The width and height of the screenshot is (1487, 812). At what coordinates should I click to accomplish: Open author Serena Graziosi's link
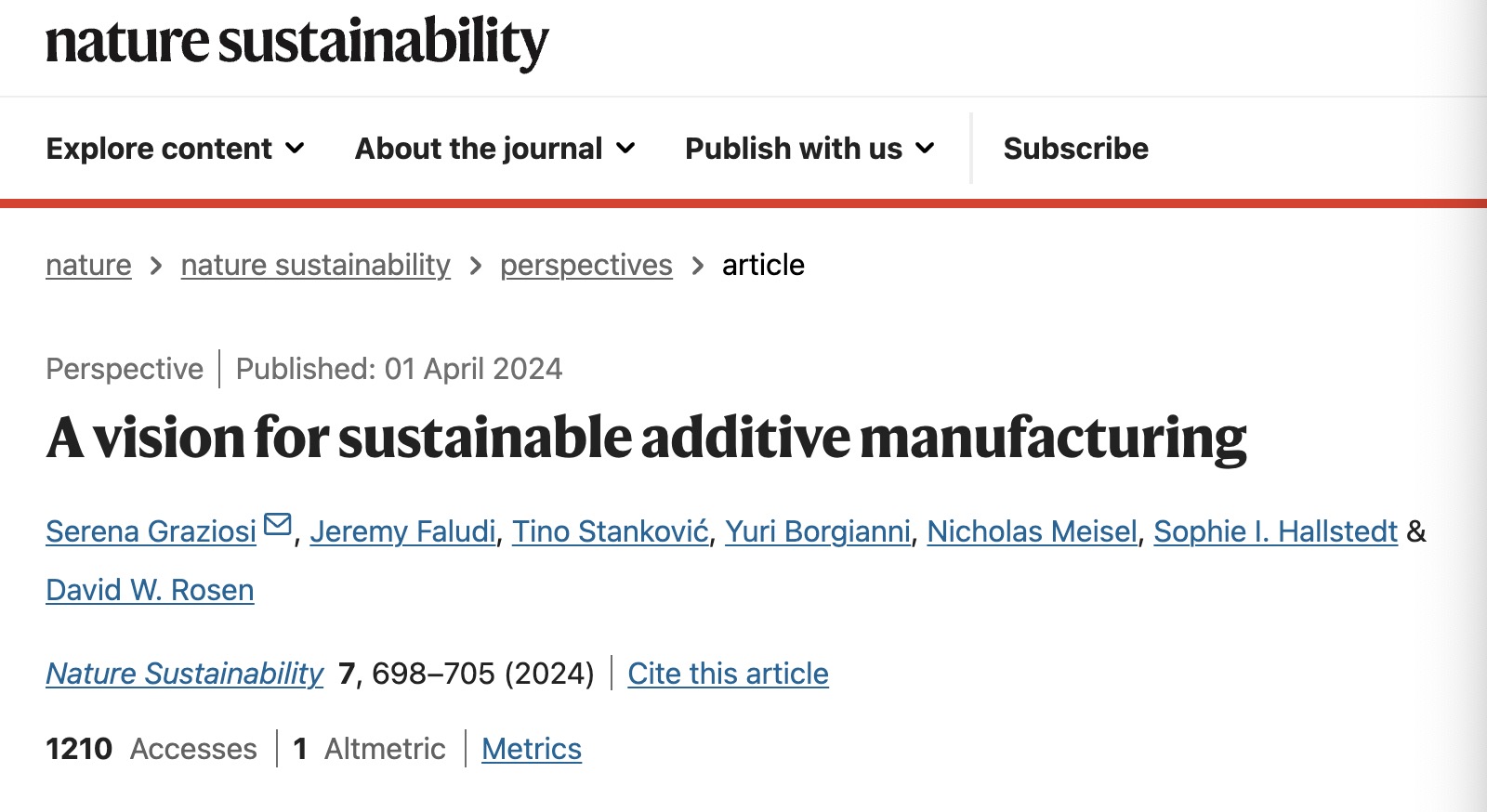[151, 531]
